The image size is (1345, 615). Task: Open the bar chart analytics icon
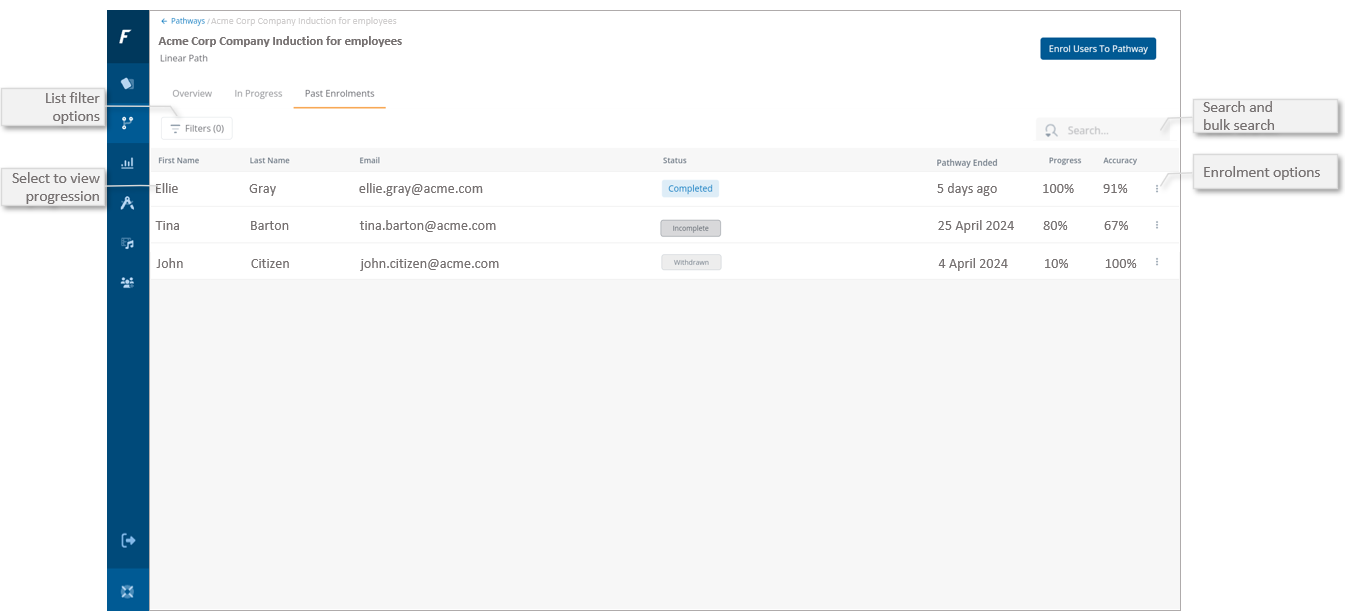coord(127,163)
